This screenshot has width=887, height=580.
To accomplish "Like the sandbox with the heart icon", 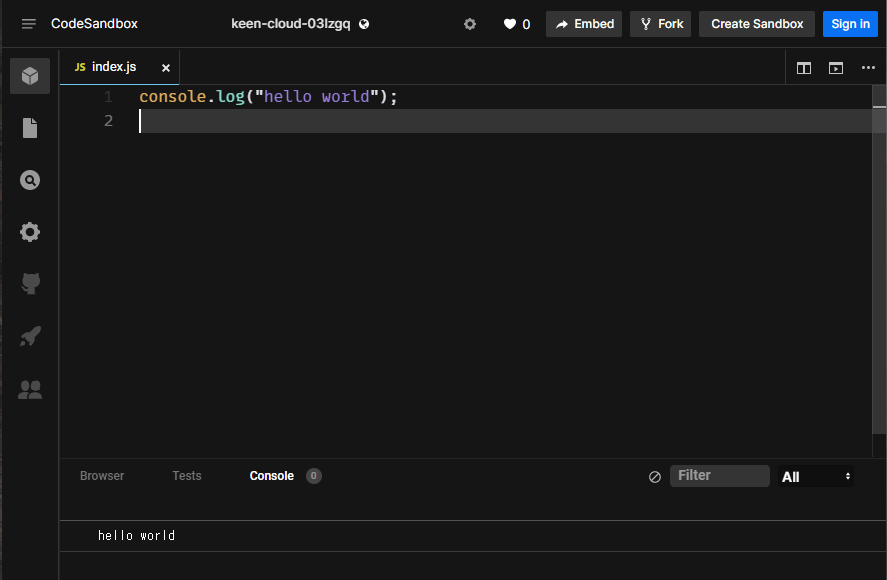I will click(510, 24).
